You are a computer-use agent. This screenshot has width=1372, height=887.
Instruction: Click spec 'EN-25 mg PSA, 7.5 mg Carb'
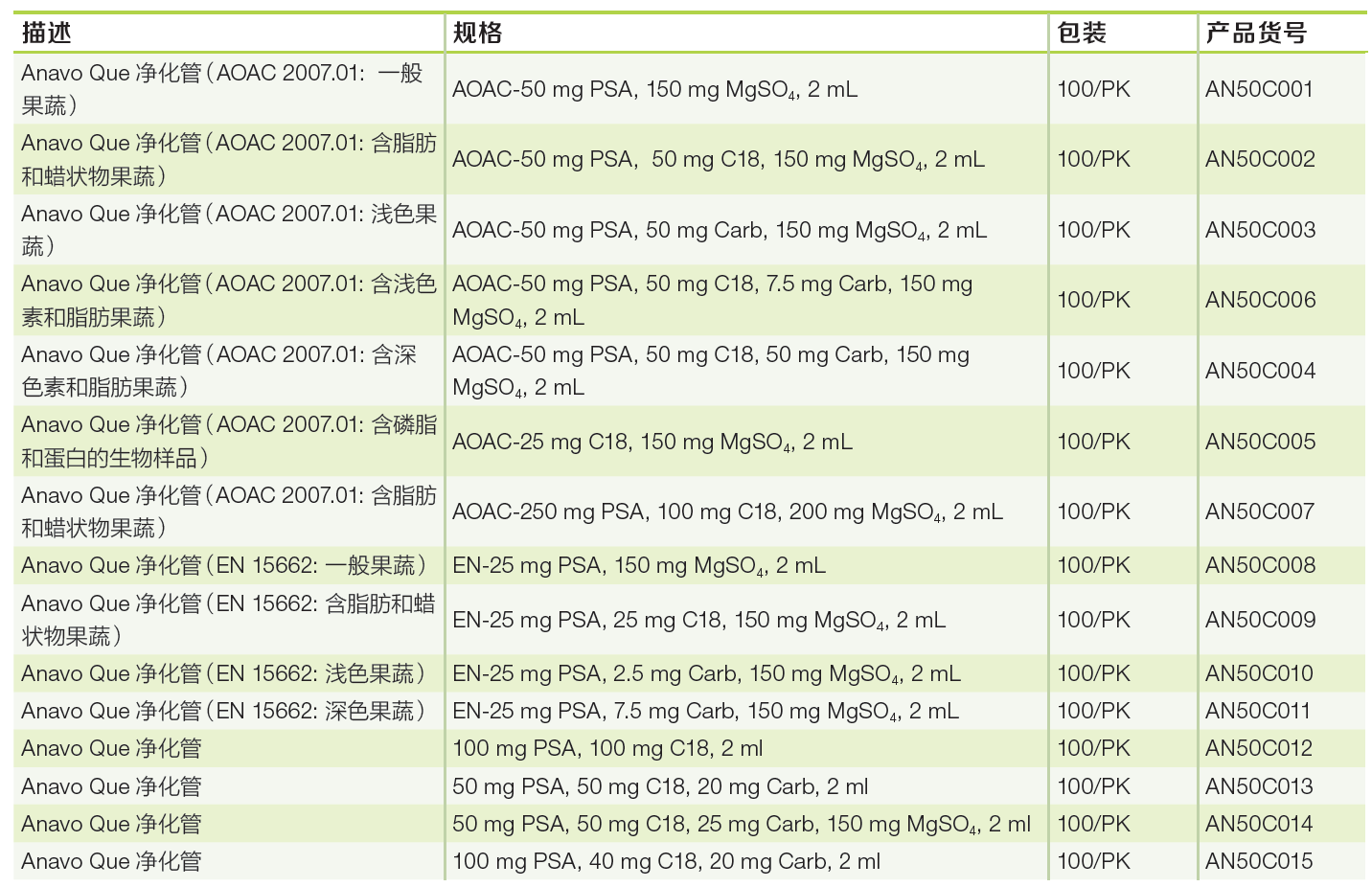coord(705,712)
